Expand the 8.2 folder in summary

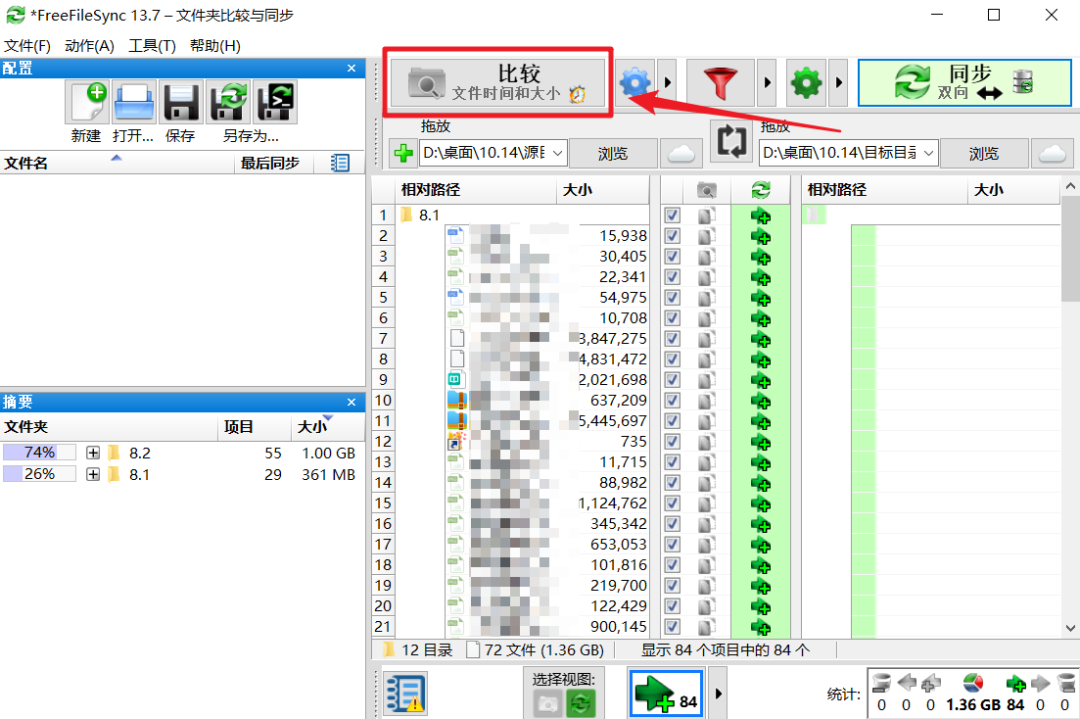click(93, 452)
